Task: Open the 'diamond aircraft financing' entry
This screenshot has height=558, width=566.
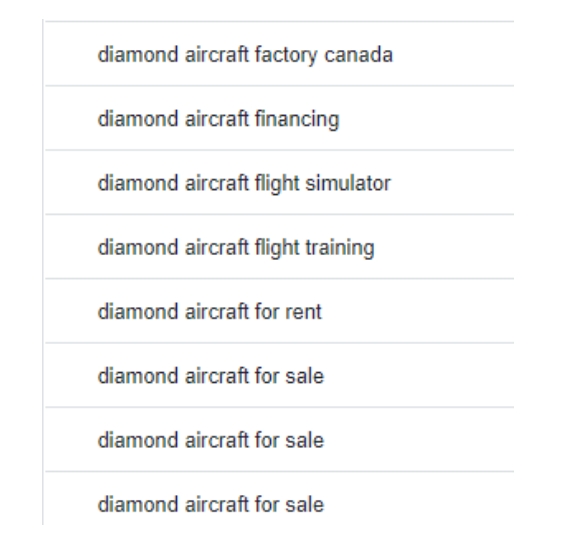Action: (279, 118)
